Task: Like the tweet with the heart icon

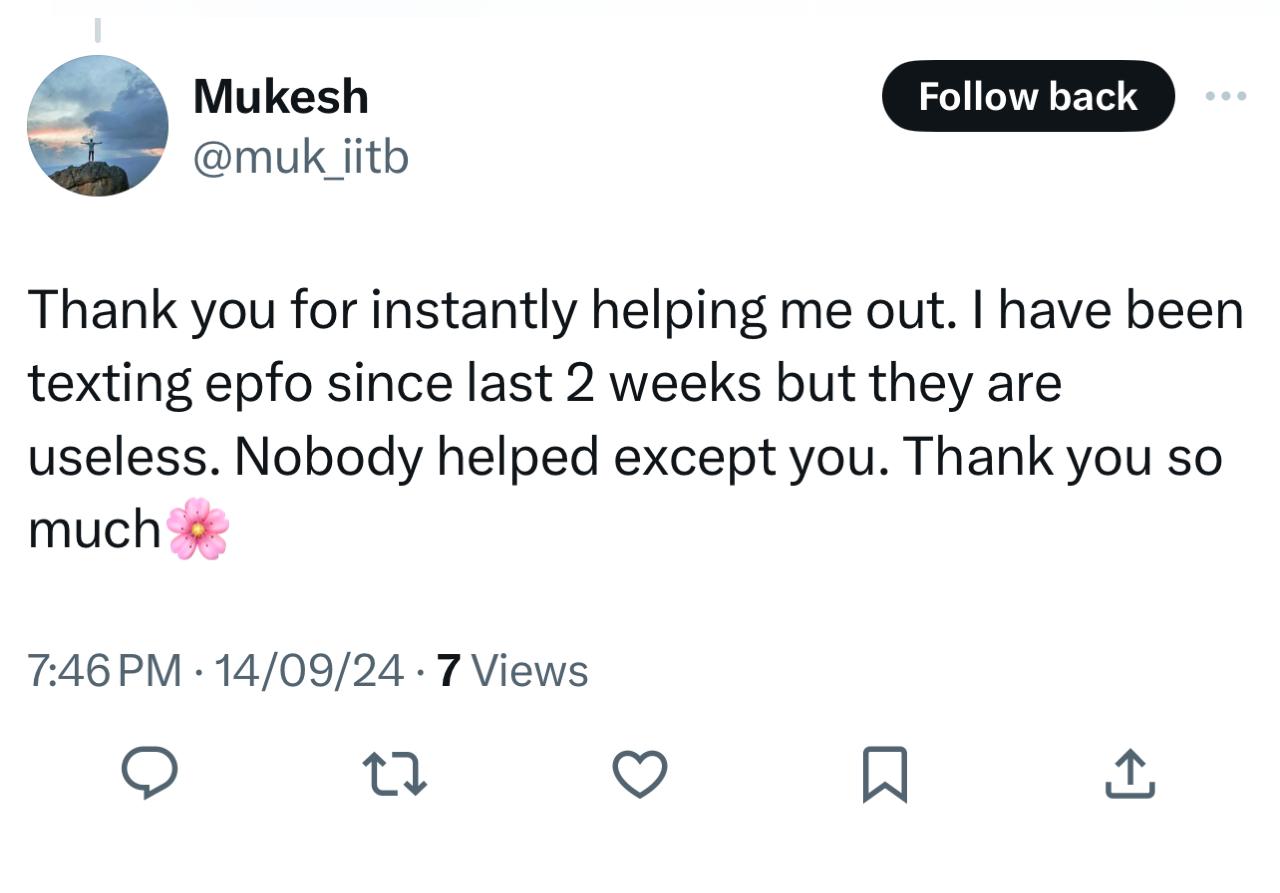Action: tap(639, 775)
